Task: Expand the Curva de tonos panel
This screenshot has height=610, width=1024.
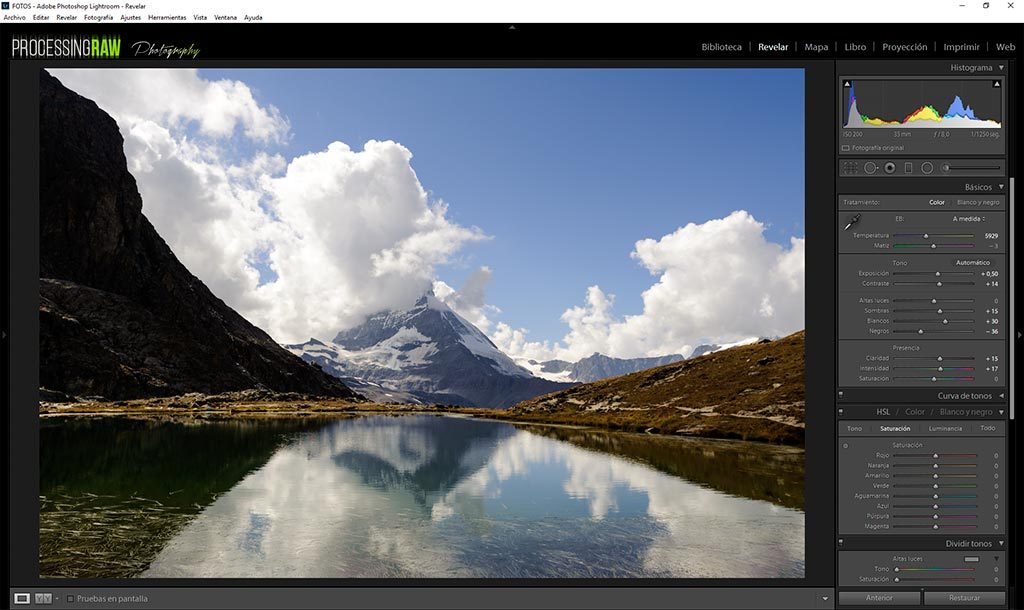Action: 1001,396
